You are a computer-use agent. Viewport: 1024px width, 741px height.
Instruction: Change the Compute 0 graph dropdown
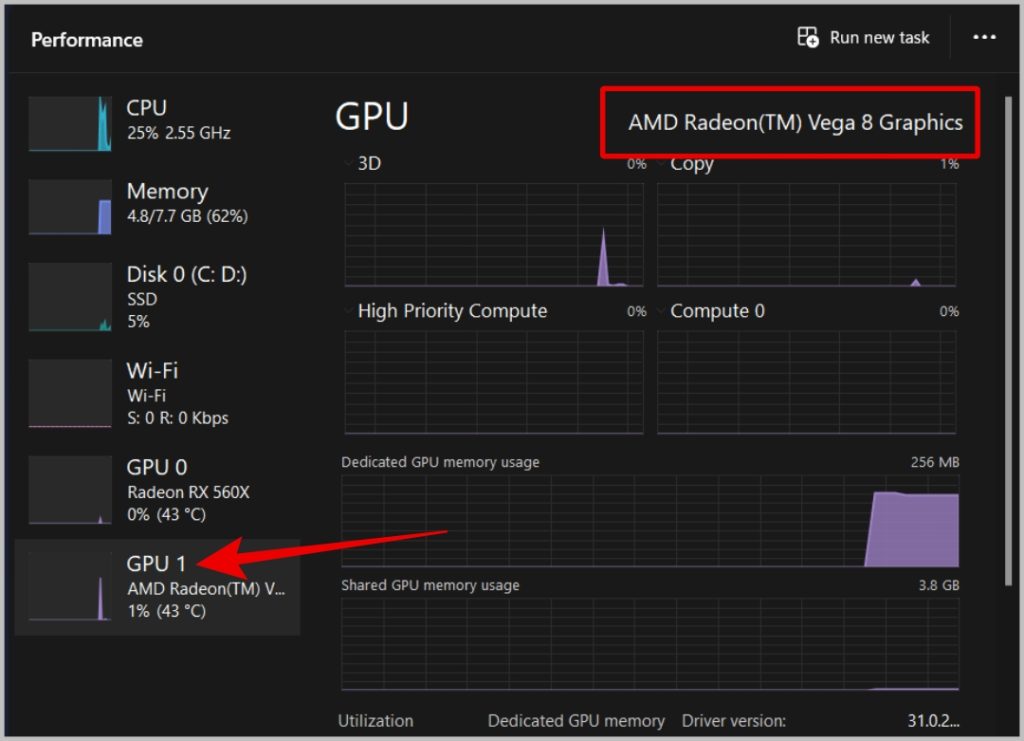(663, 311)
